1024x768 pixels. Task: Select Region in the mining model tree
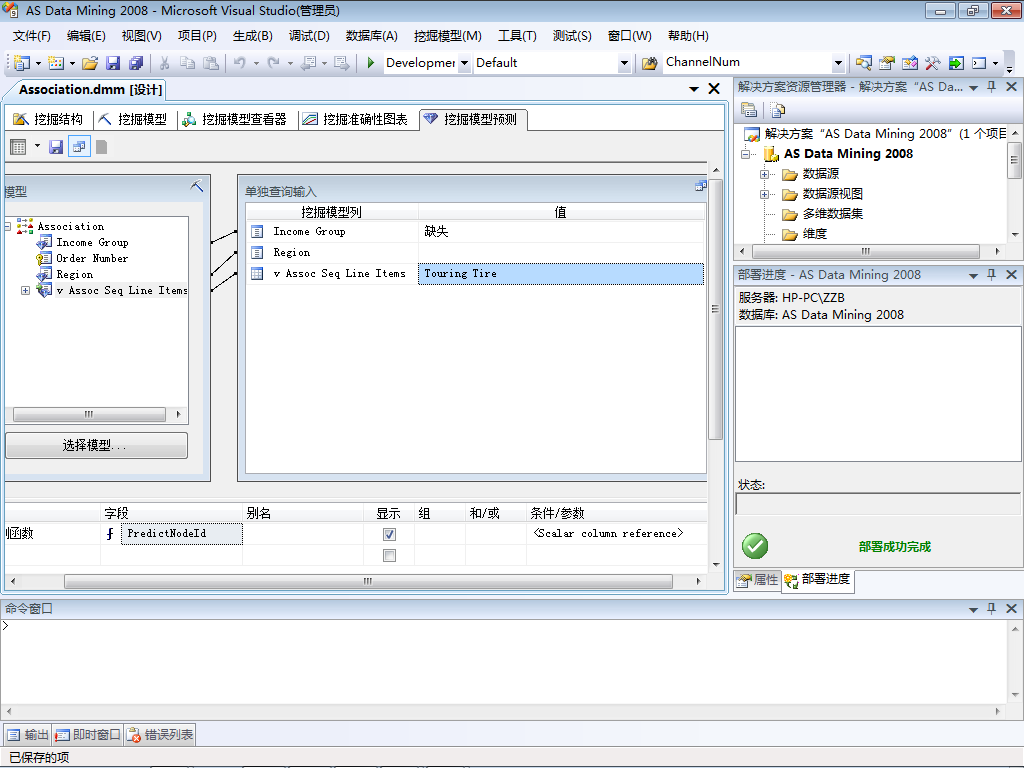pyautogui.click(x=74, y=275)
